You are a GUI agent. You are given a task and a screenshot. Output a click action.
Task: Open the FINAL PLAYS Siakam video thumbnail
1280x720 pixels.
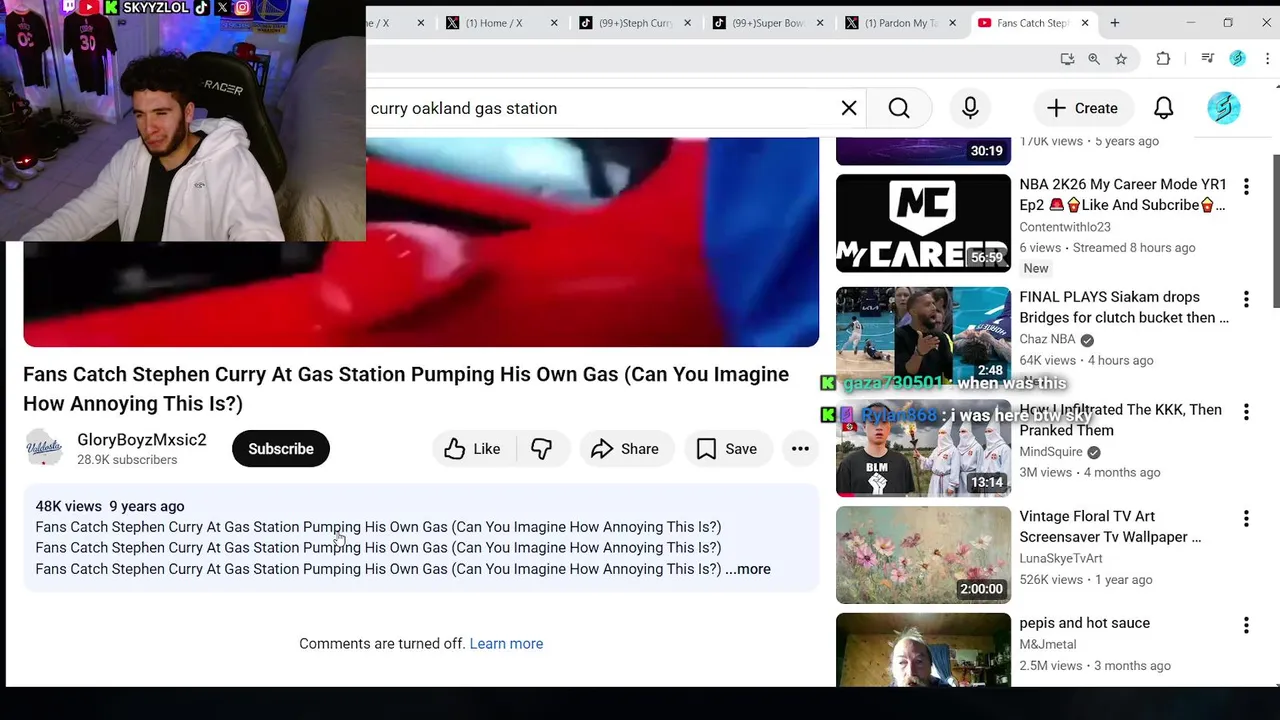pos(923,336)
